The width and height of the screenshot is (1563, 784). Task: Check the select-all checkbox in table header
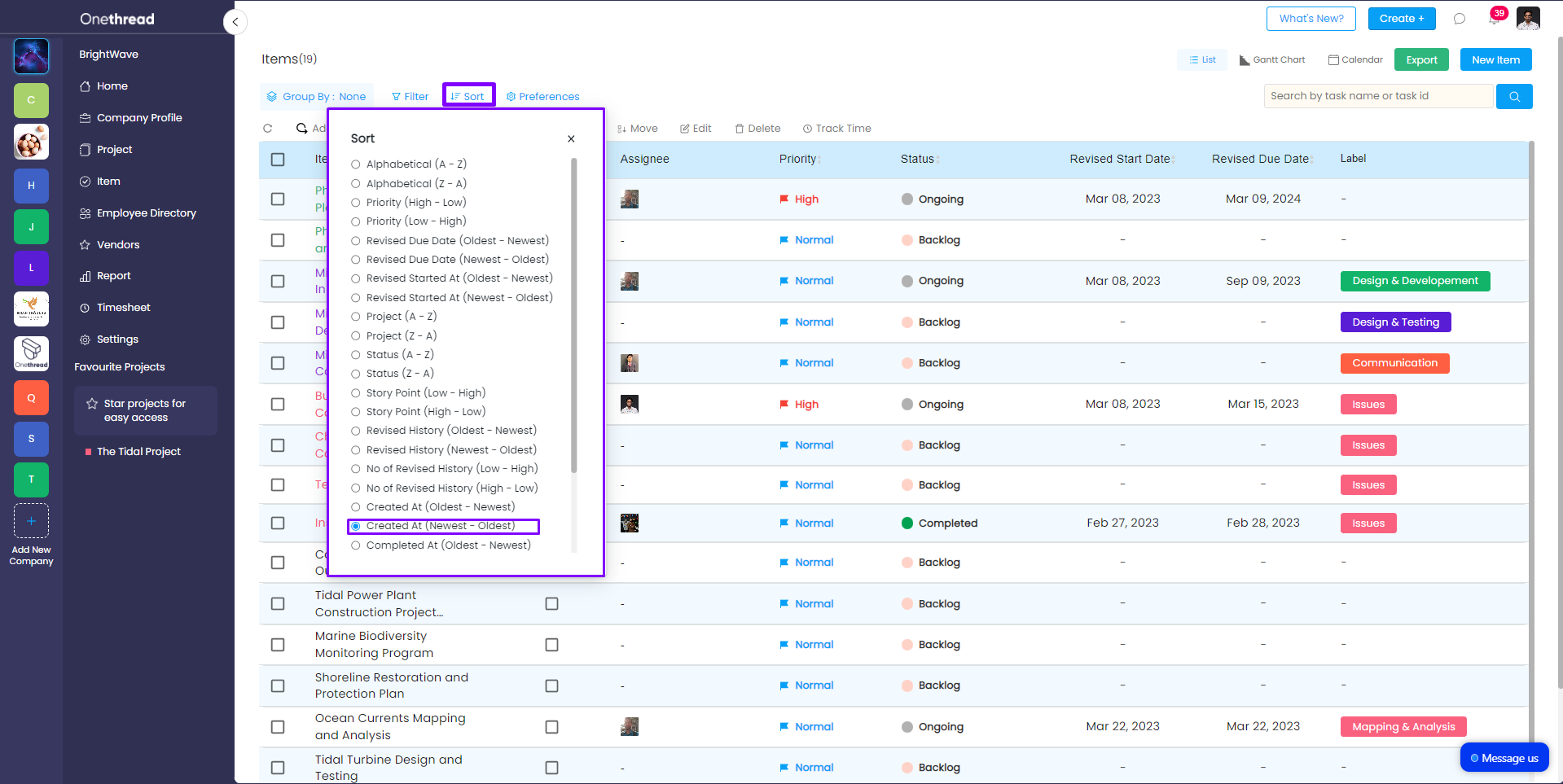pyautogui.click(x=278, y=160)
